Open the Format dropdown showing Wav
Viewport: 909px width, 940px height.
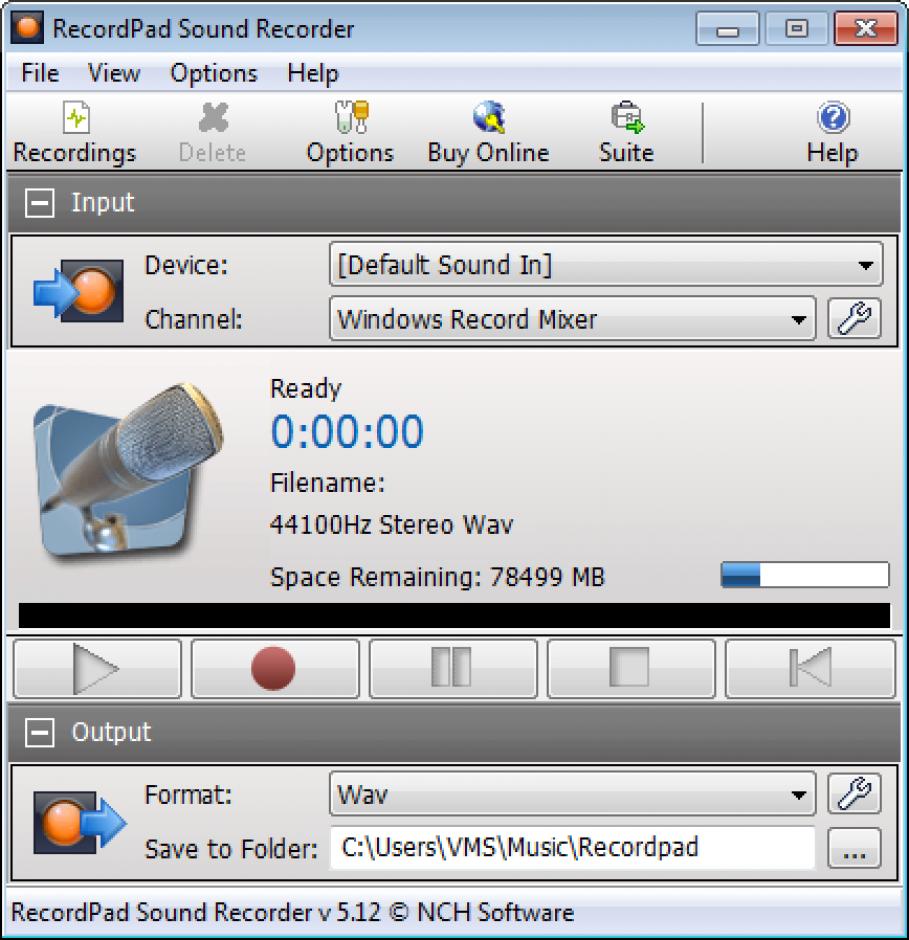[x=573, y=794]
